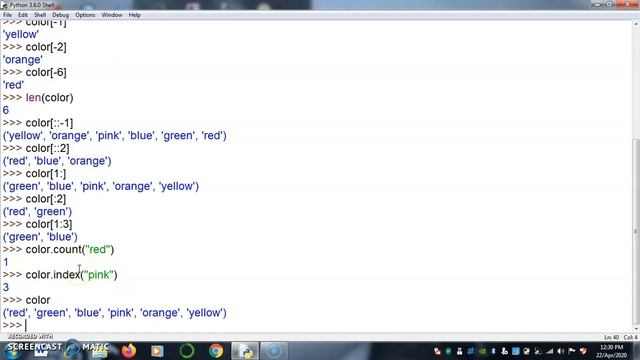Image resolution: width=640 pixels, height=360 pixels.
Task: Open the Shell menu
Action: click(x=40, y=15)
